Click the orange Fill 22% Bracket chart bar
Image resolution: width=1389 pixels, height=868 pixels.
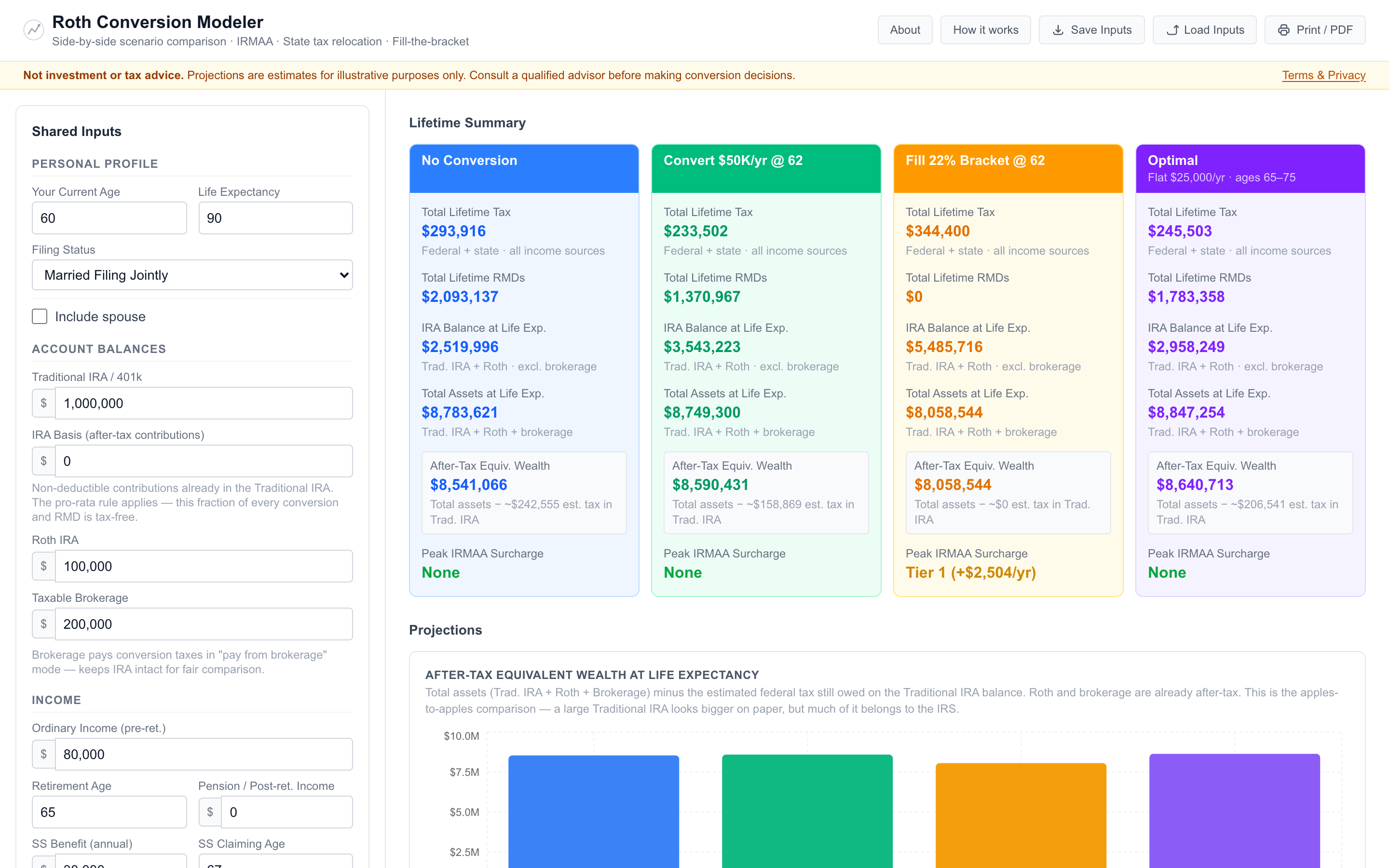[x=1021, y=815]
